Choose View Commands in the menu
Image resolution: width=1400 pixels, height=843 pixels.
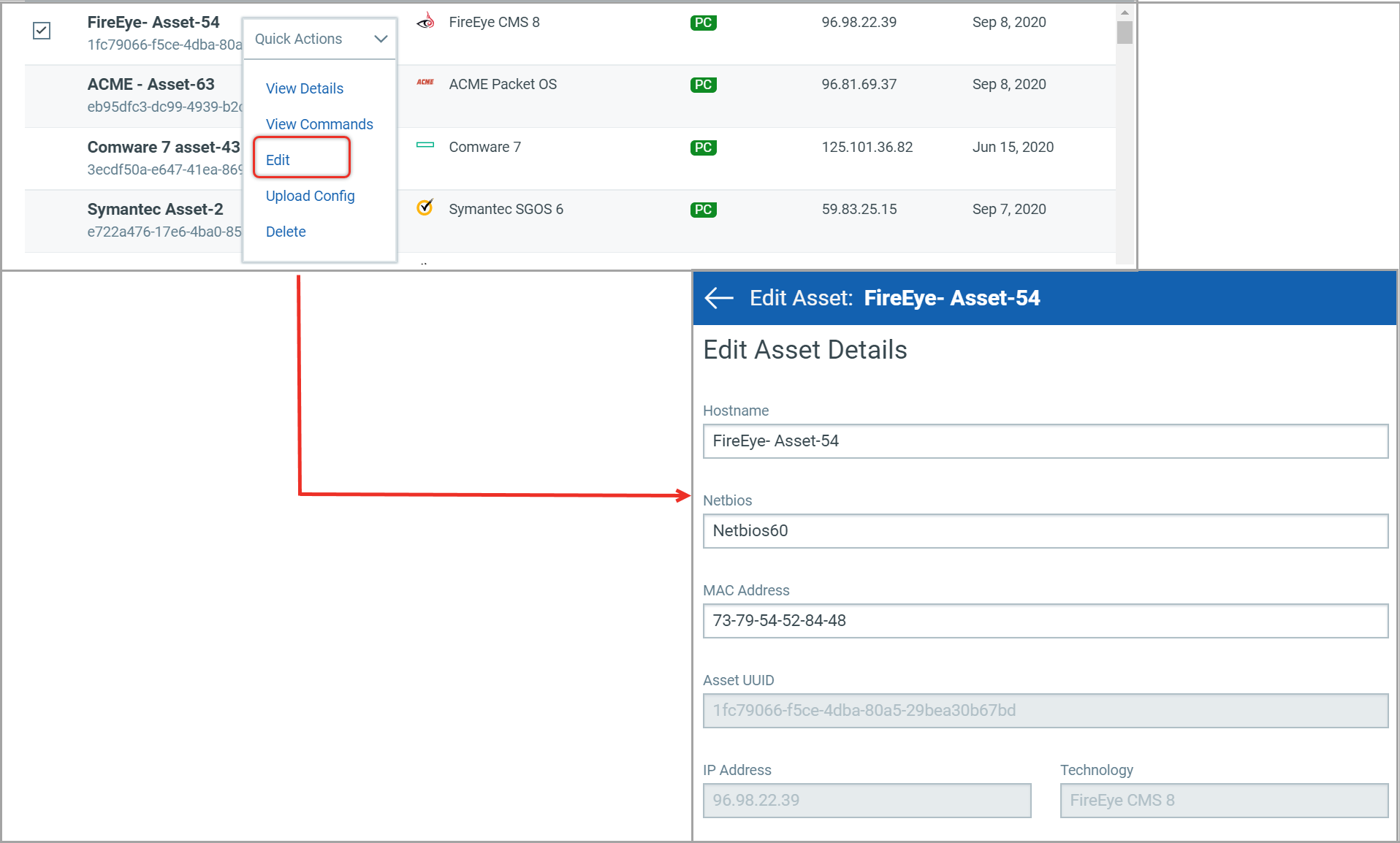pos(319,124)
